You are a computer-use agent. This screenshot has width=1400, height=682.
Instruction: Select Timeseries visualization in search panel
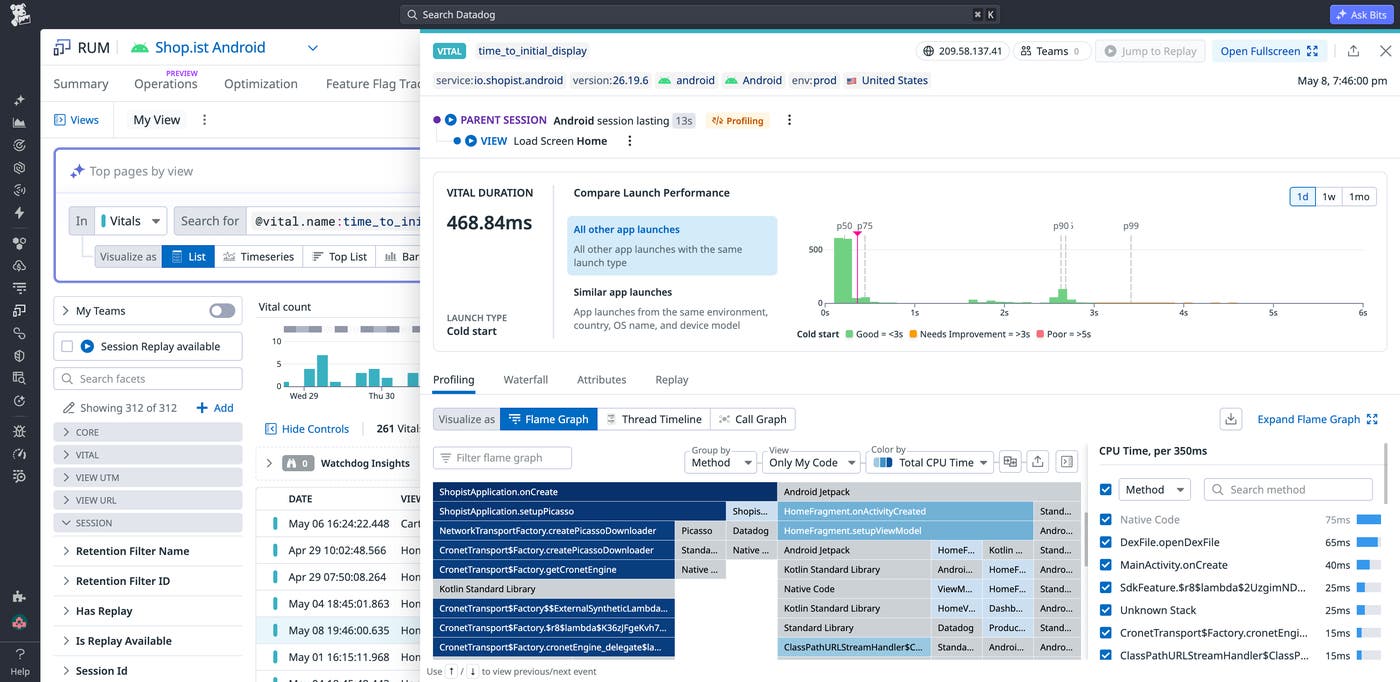pos(259,257)
